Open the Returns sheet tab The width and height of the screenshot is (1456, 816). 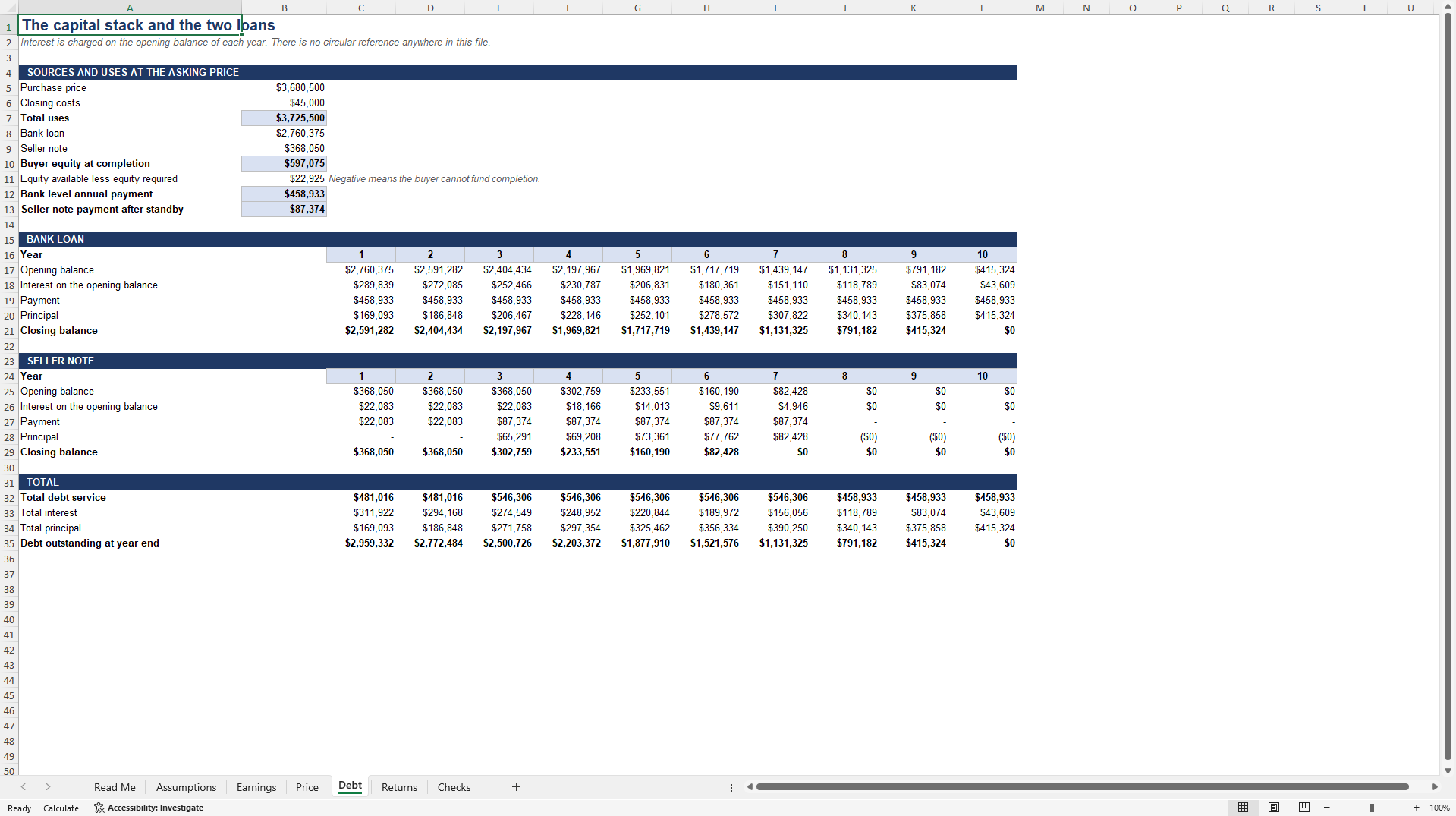click(399, 787)
